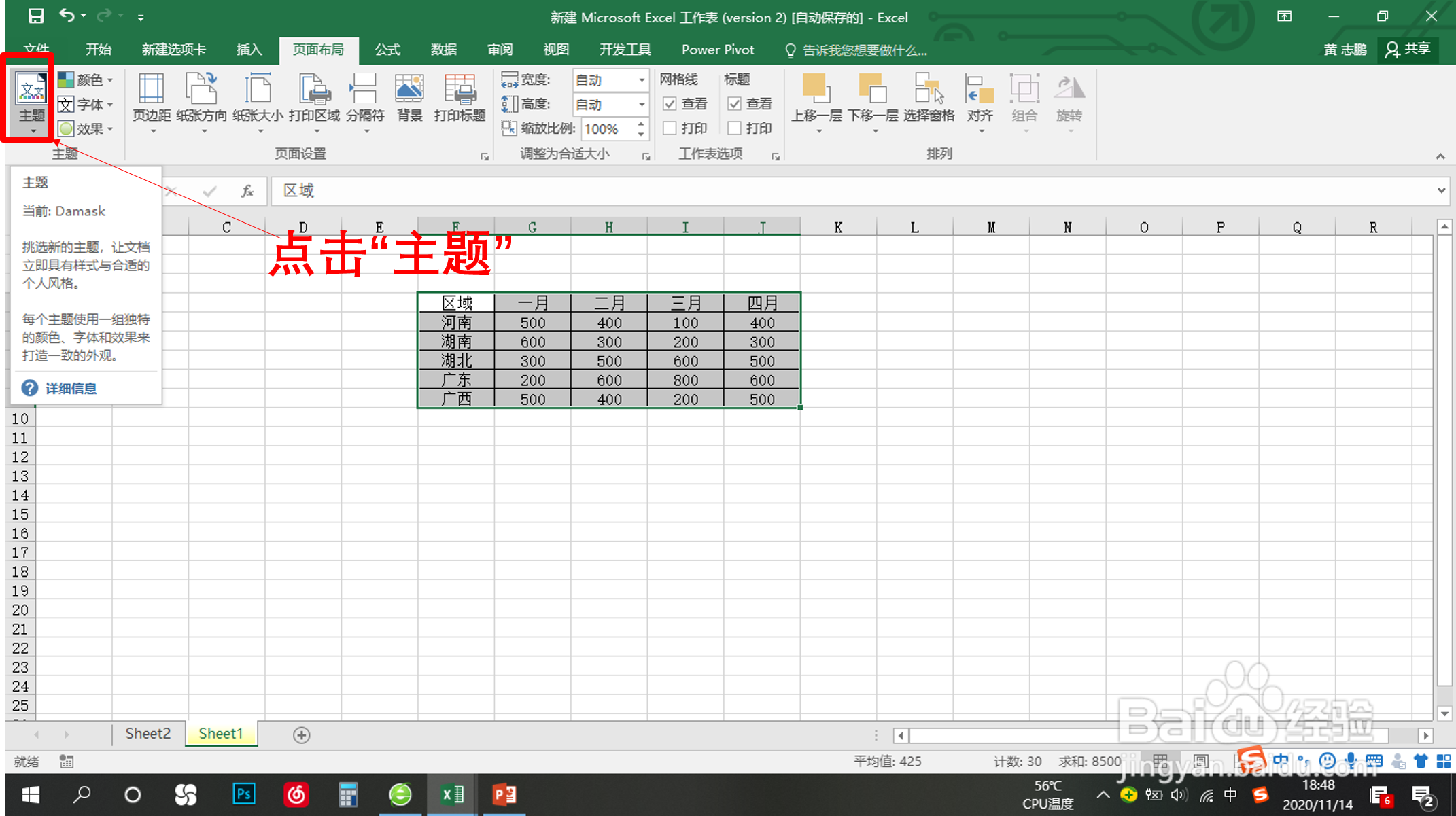Open the 页边距 margins tool
This screenshot has height=816, width=1456.
coord(151,99)
